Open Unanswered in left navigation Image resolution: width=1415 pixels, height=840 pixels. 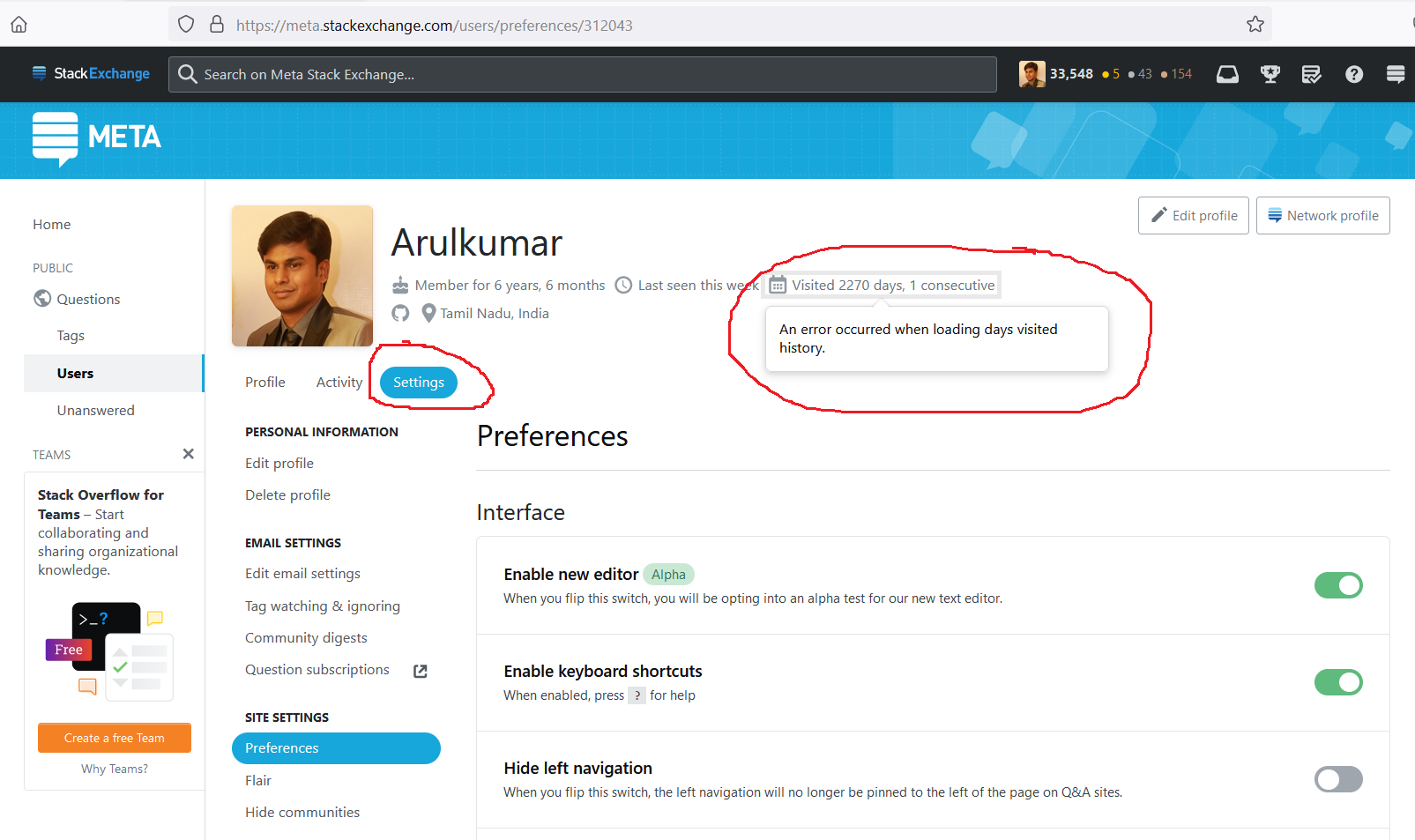click(x=96, y=410)
